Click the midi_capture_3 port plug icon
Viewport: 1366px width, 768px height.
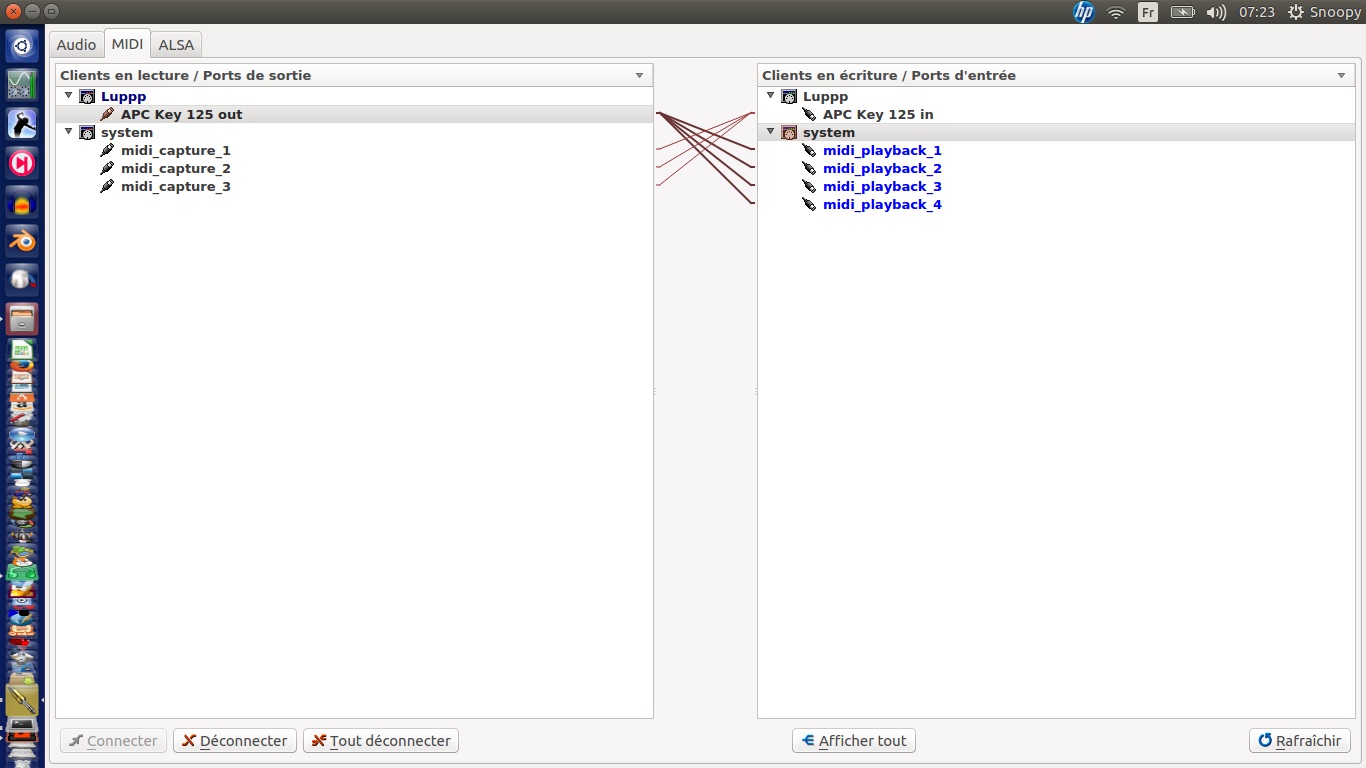[x=108, y=186]
